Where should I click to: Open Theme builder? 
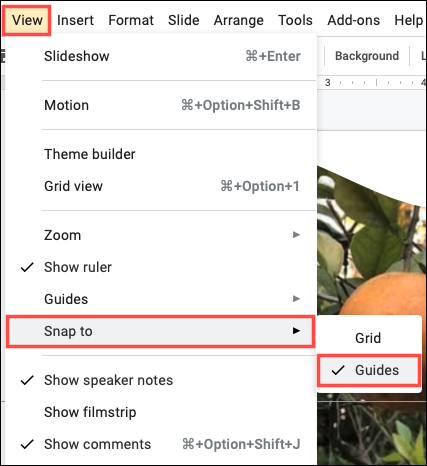coord(161,154)
